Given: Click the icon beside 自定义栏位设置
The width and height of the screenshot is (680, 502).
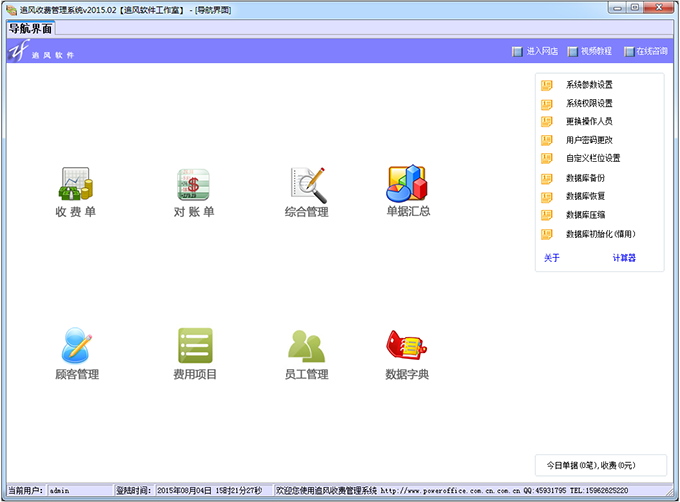Looking at the screenshot, I should [x=547, y=158].
